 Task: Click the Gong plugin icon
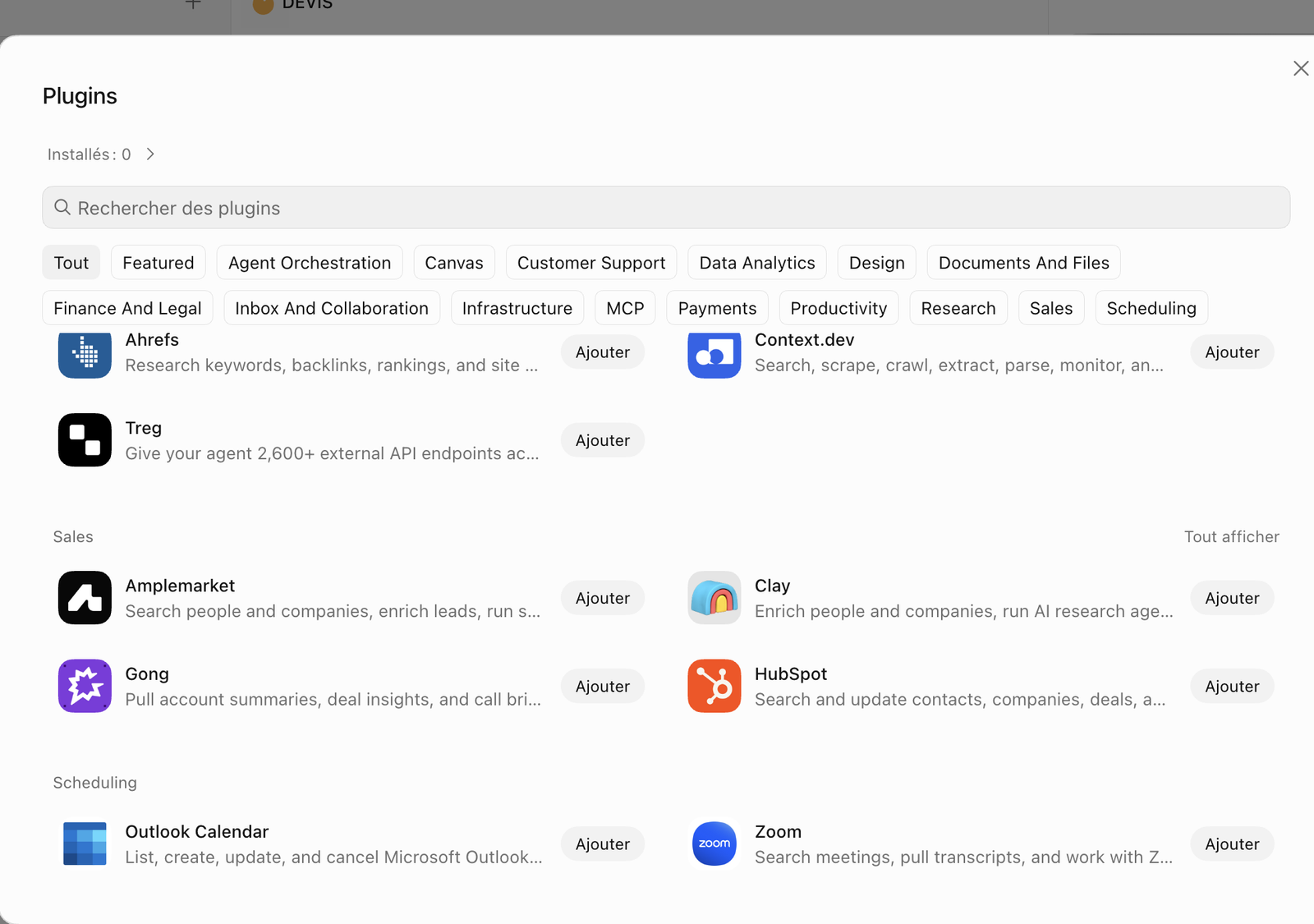click(85, 686)
